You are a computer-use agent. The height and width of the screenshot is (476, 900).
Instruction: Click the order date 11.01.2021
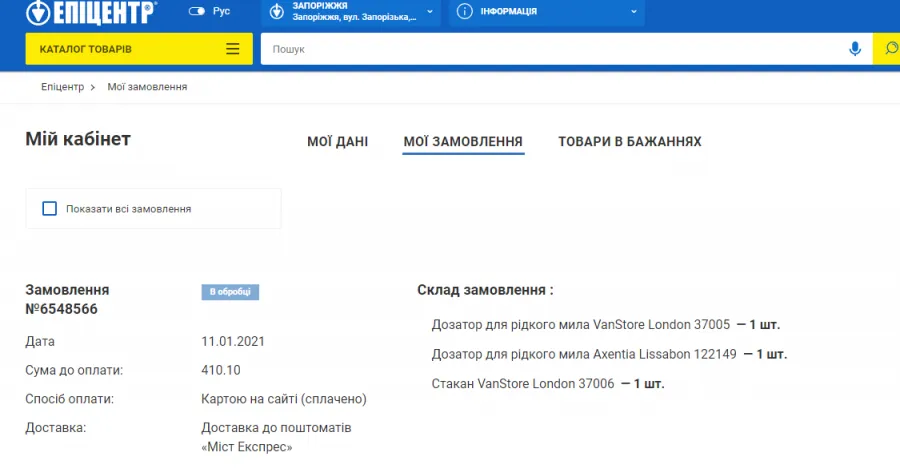coord(233,342)
